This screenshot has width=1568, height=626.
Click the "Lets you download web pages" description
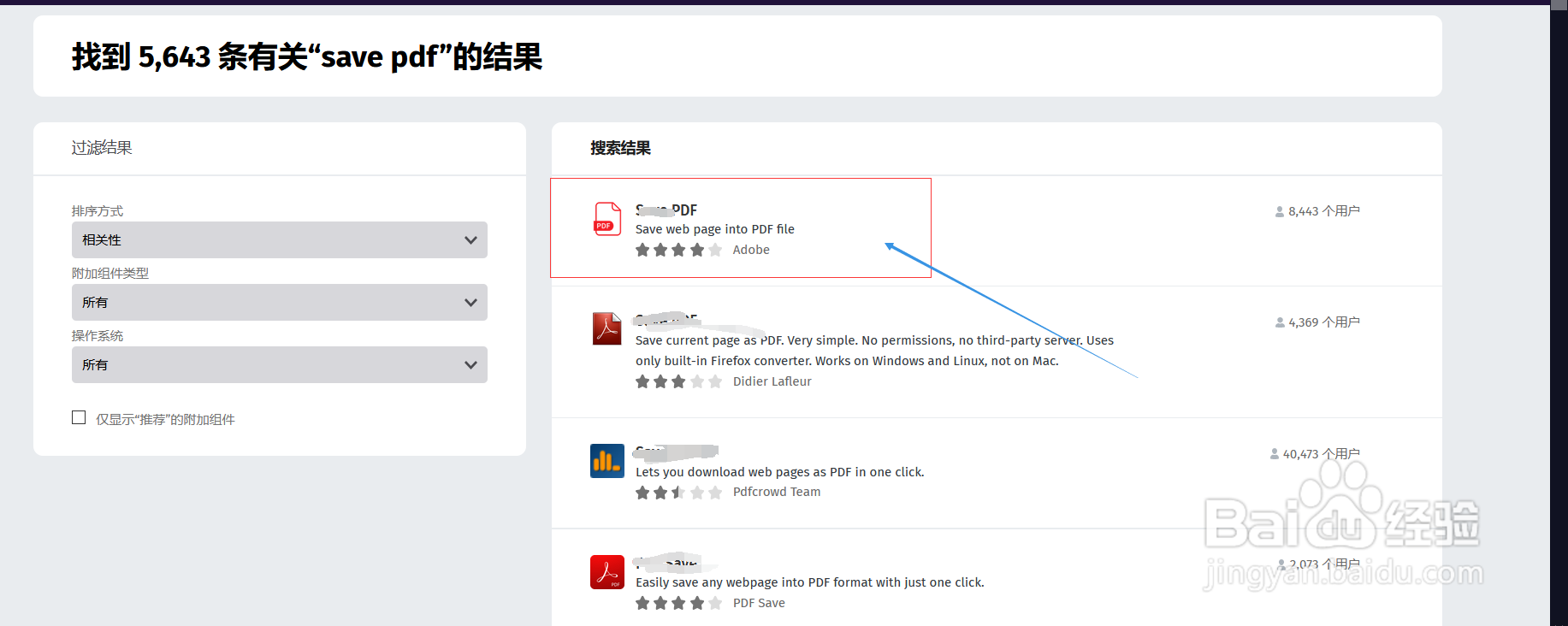(780, 472)
